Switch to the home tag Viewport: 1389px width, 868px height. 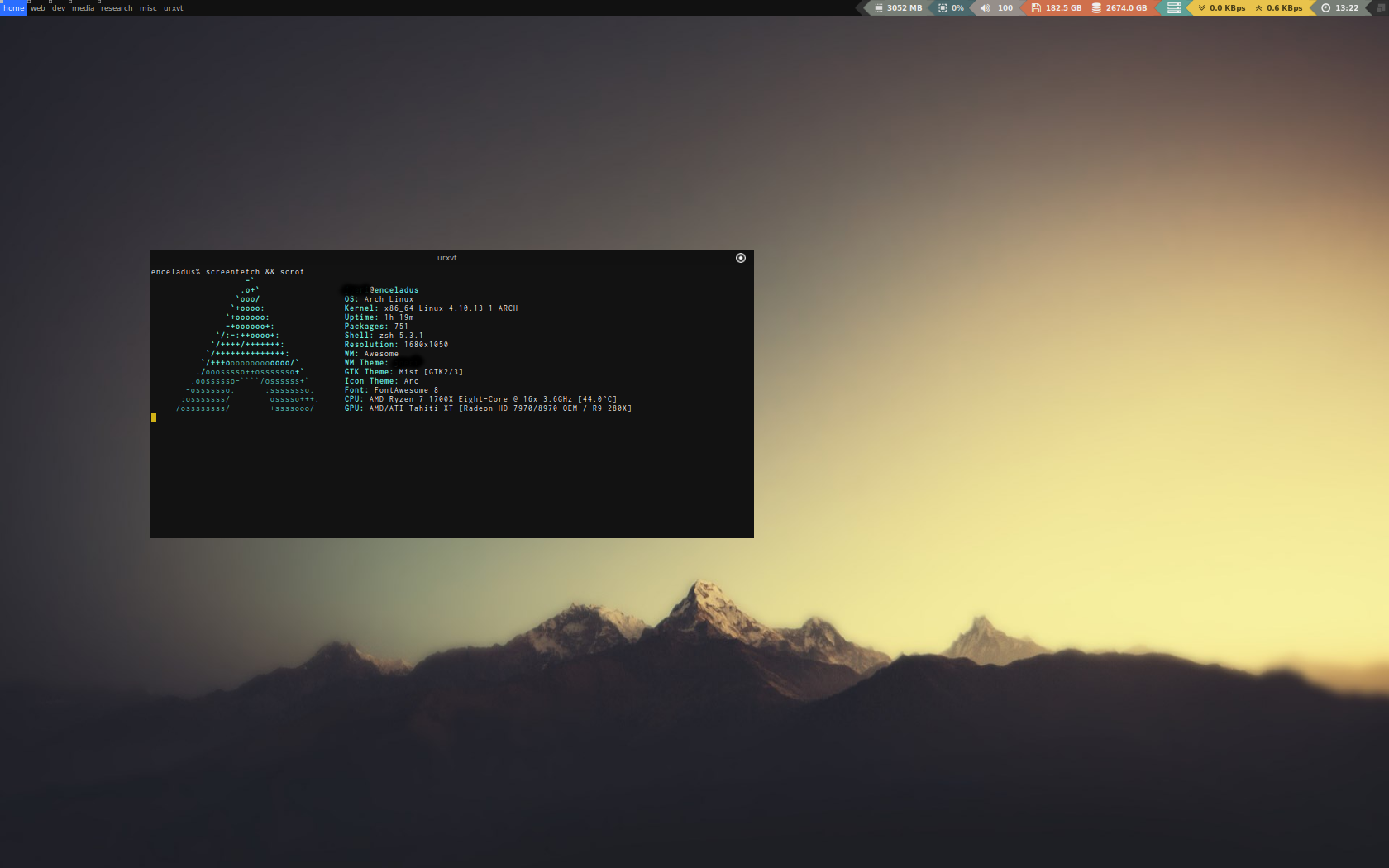point(13,8)
